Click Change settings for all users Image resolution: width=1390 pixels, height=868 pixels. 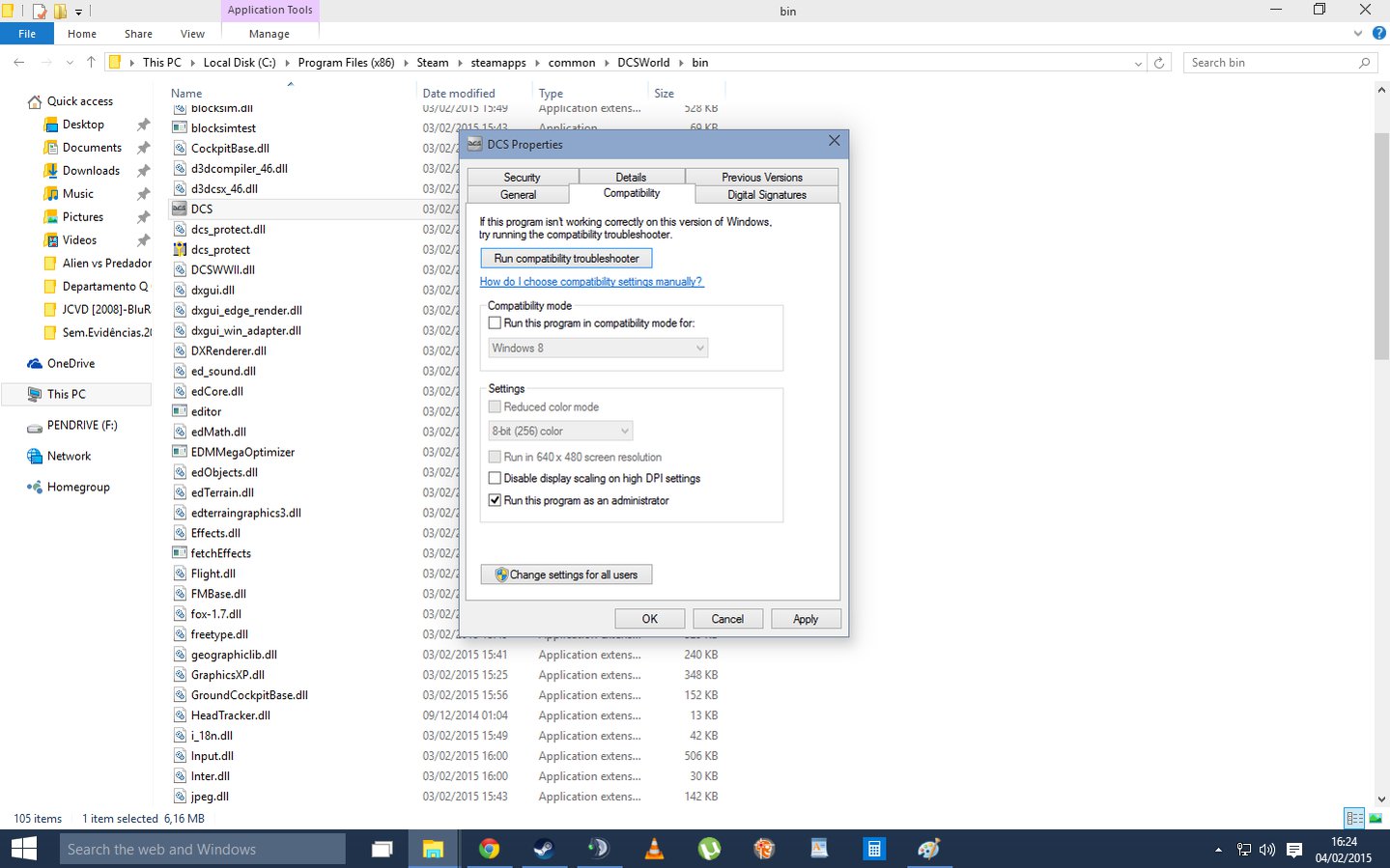(x=566, y=574)
